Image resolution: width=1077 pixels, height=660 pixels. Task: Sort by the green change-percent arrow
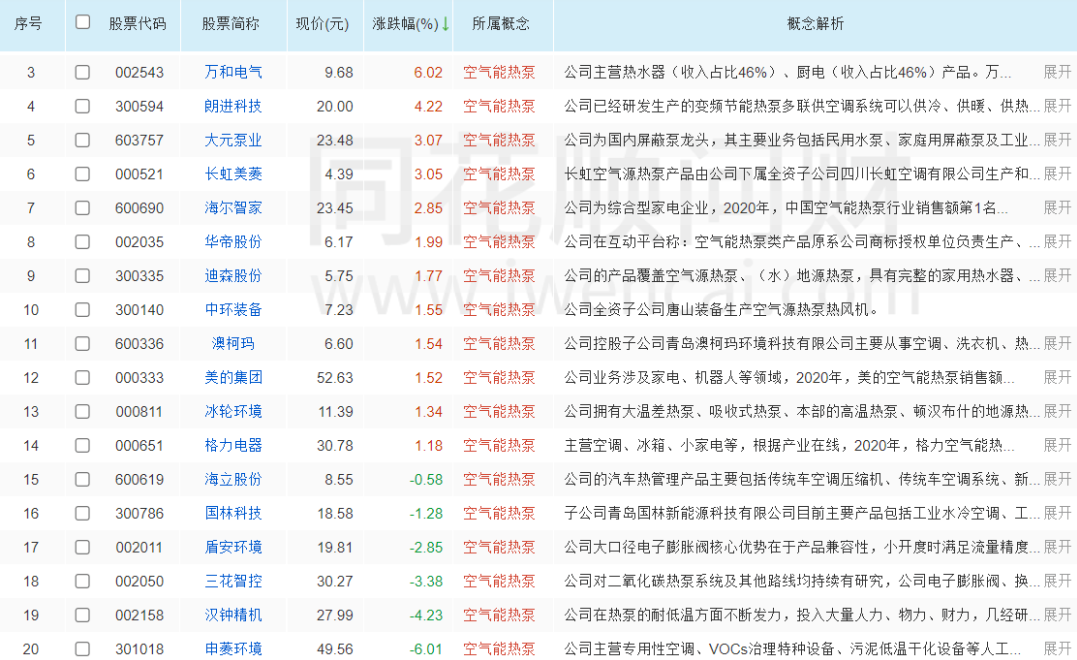(445, 24)
